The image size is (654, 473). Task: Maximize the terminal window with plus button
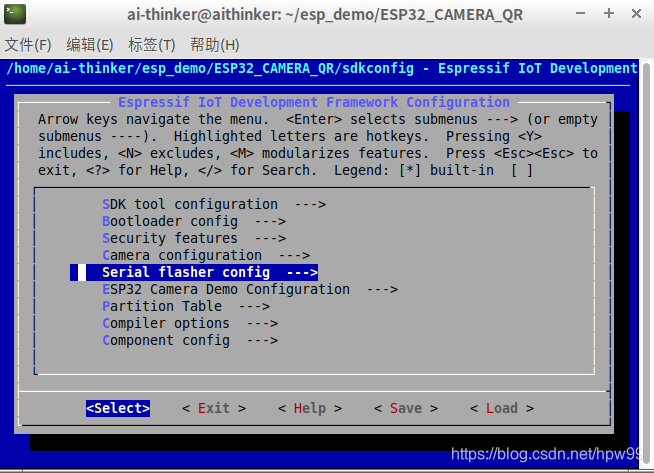point(609,13)
